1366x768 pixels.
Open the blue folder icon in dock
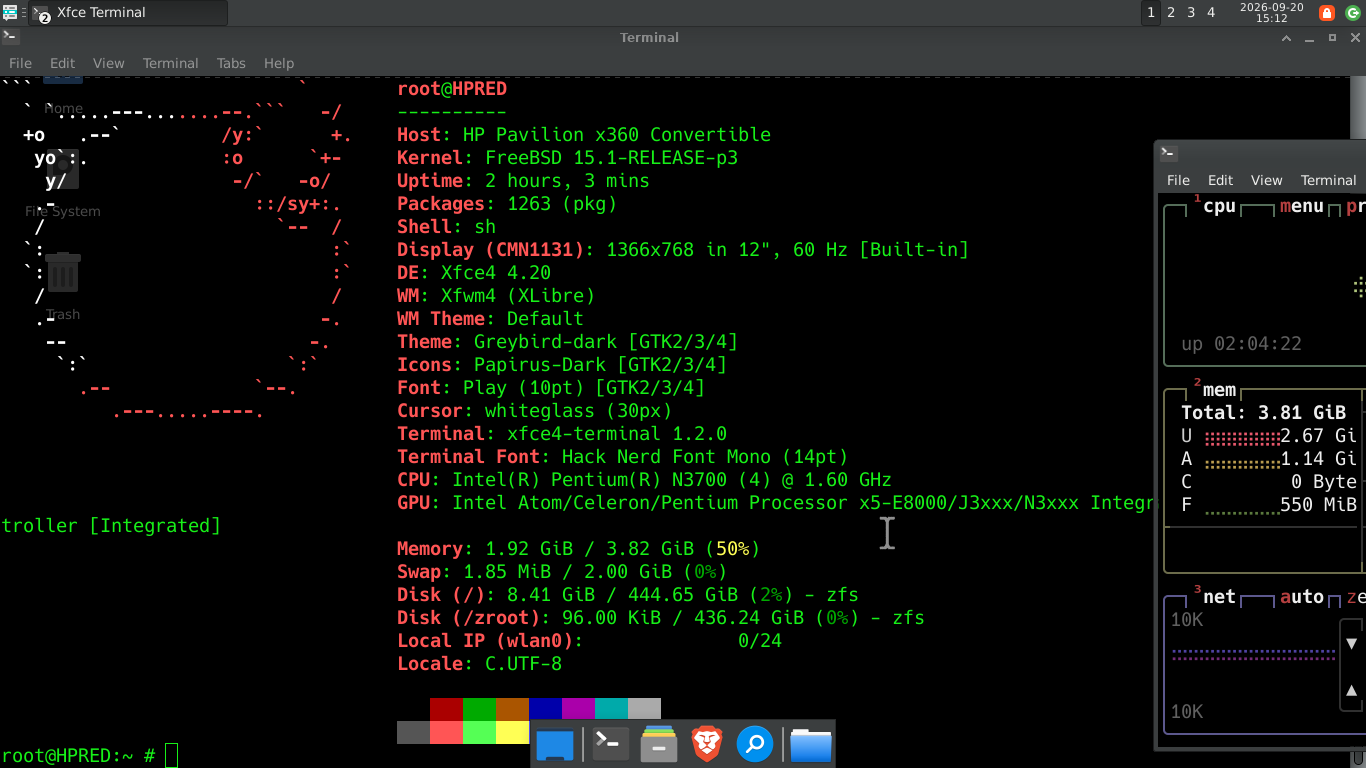click(811, 745)
